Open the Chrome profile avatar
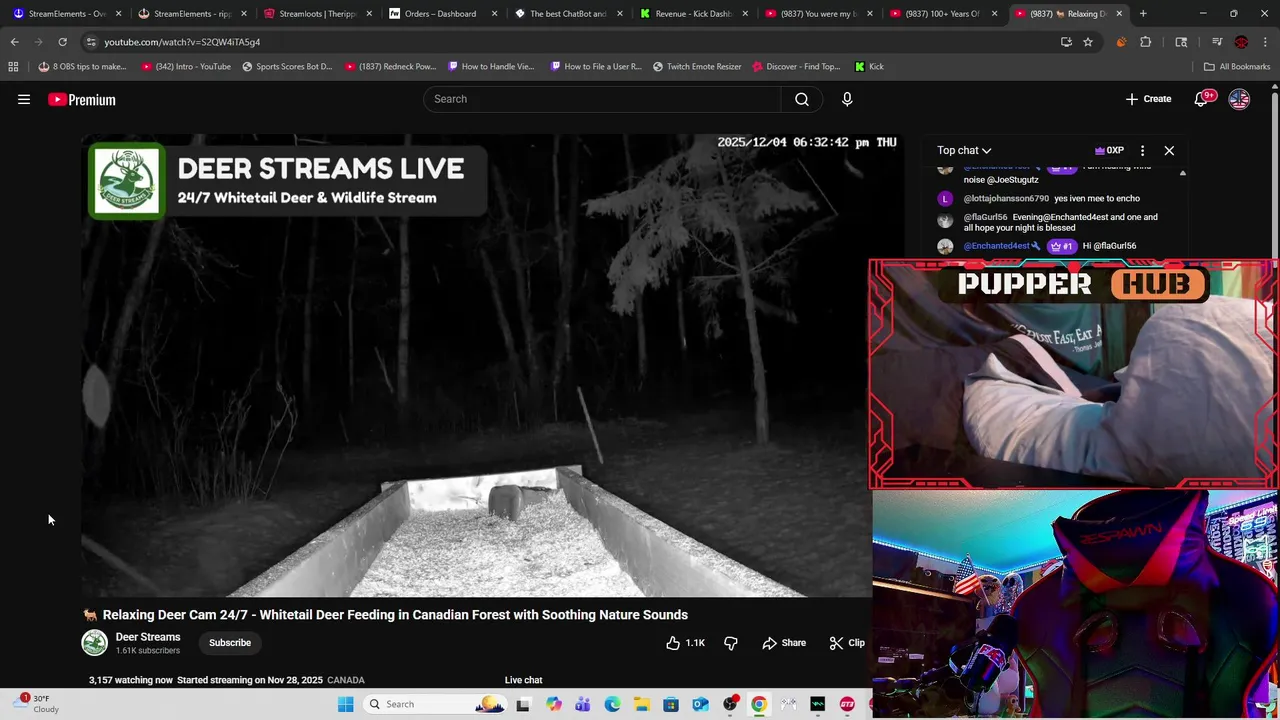This screenshot has width=1280, height=720. pyautogui.click(x=1241, y=42)
